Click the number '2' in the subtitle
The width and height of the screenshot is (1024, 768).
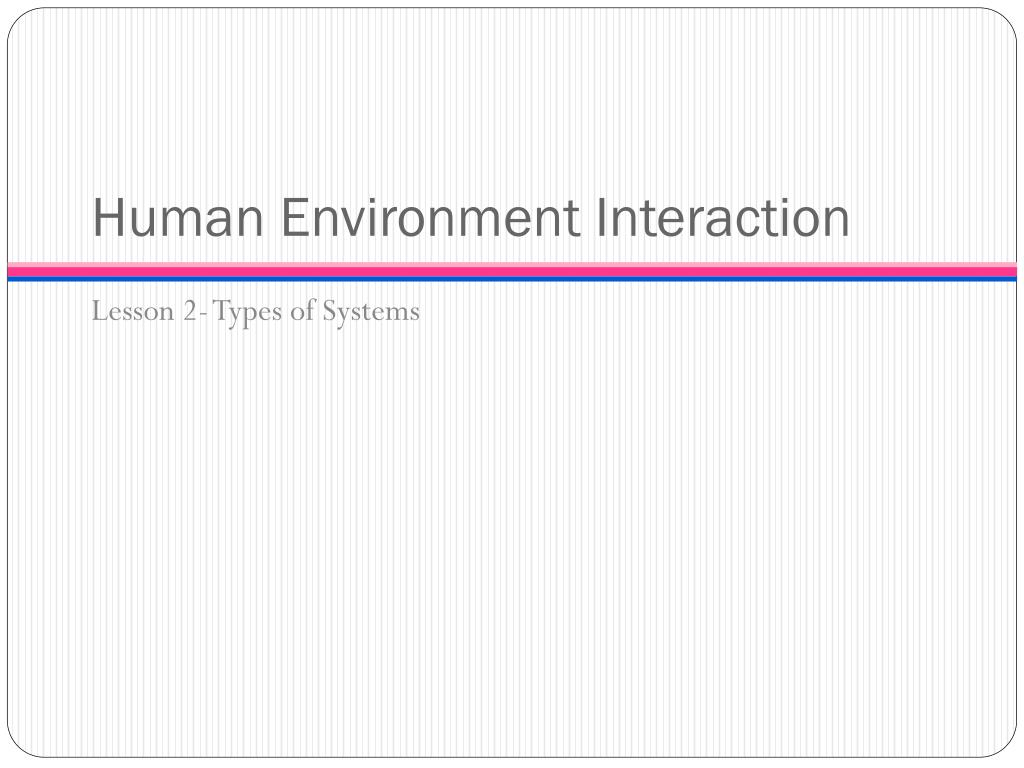[x=189, y=311]
